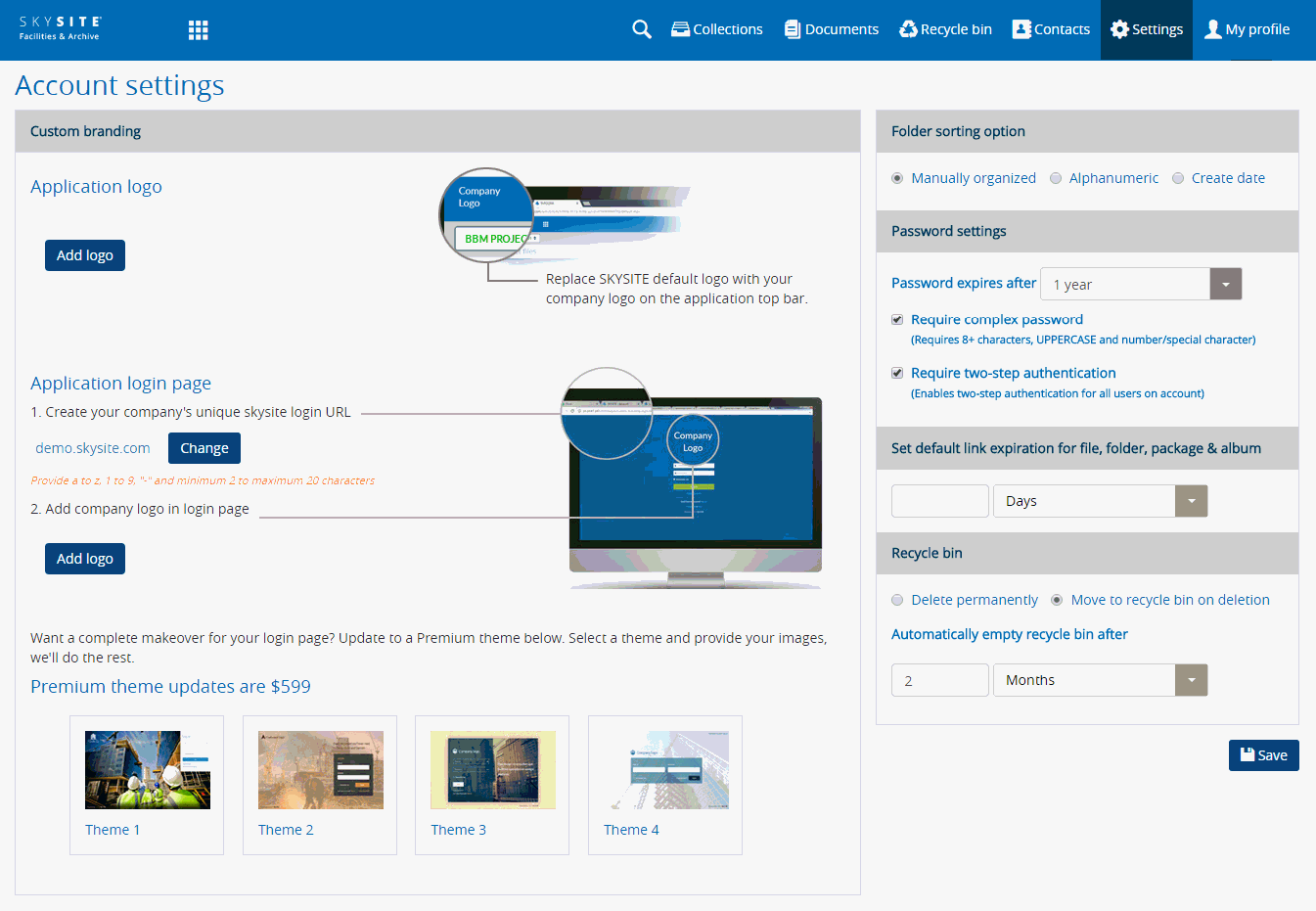This screenshot has height=911, width=1316.
Task: Click the login page monitor illustration
Action: 695,479
